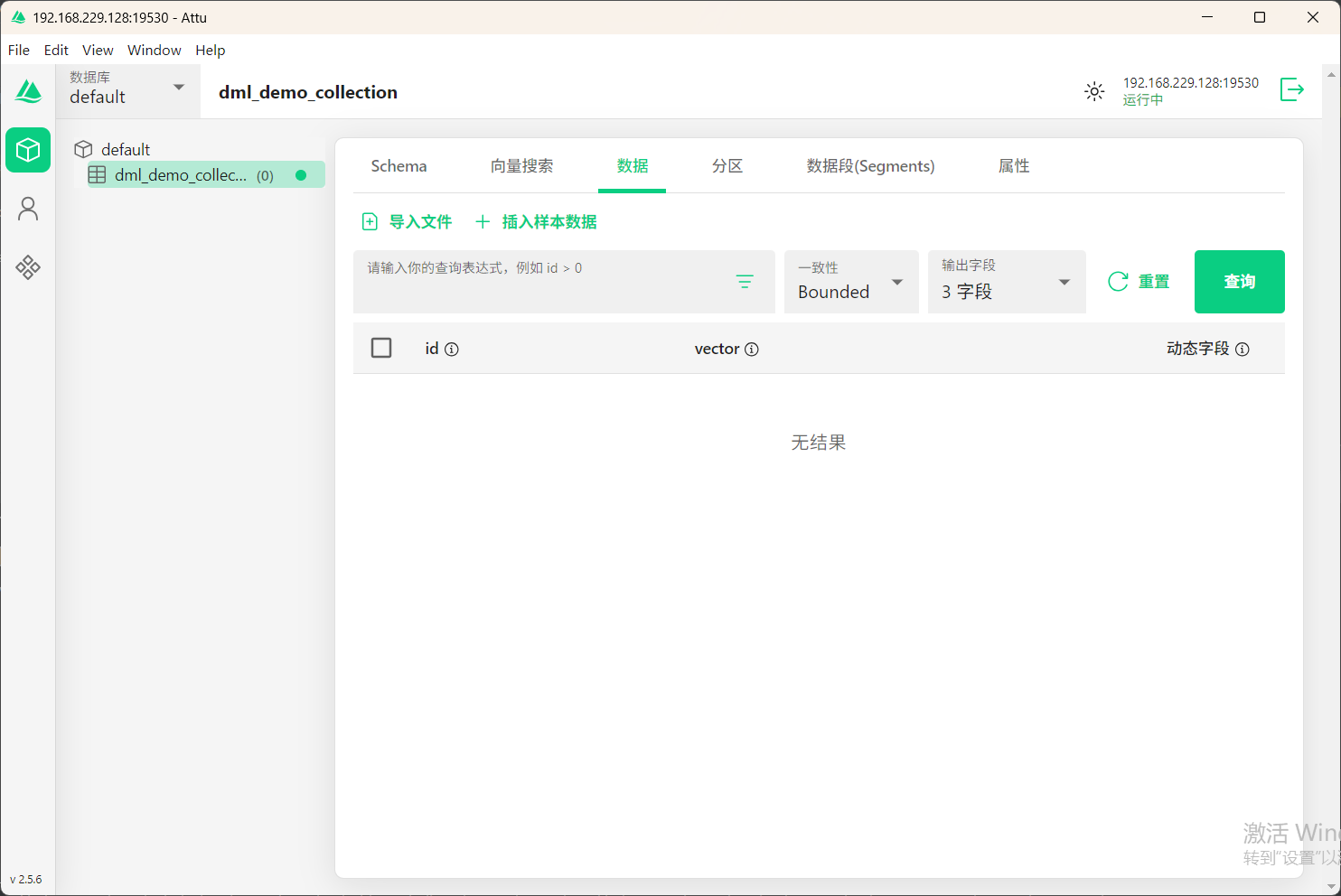Toggle the theme with the sun icon
The image size is (1341, 896).
pyautogui.click(x=1094, y=91)
